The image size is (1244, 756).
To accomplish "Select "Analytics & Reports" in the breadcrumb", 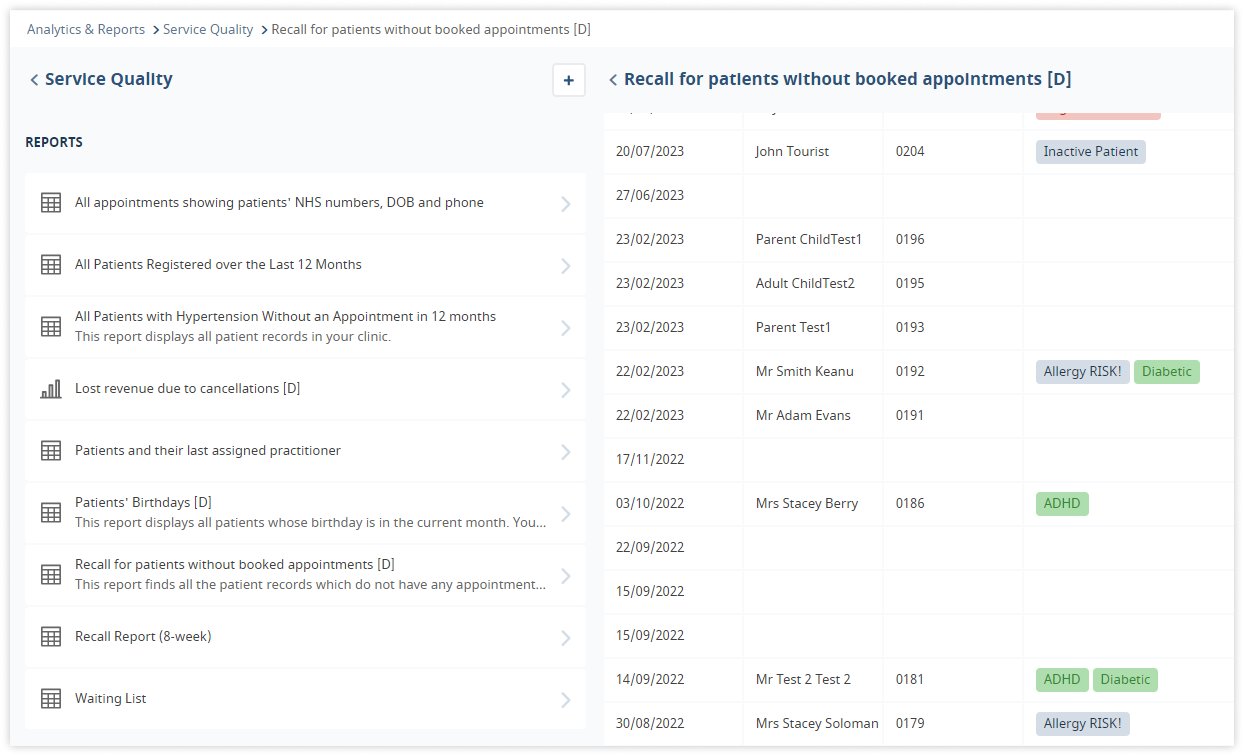I will tap(85, 29).
